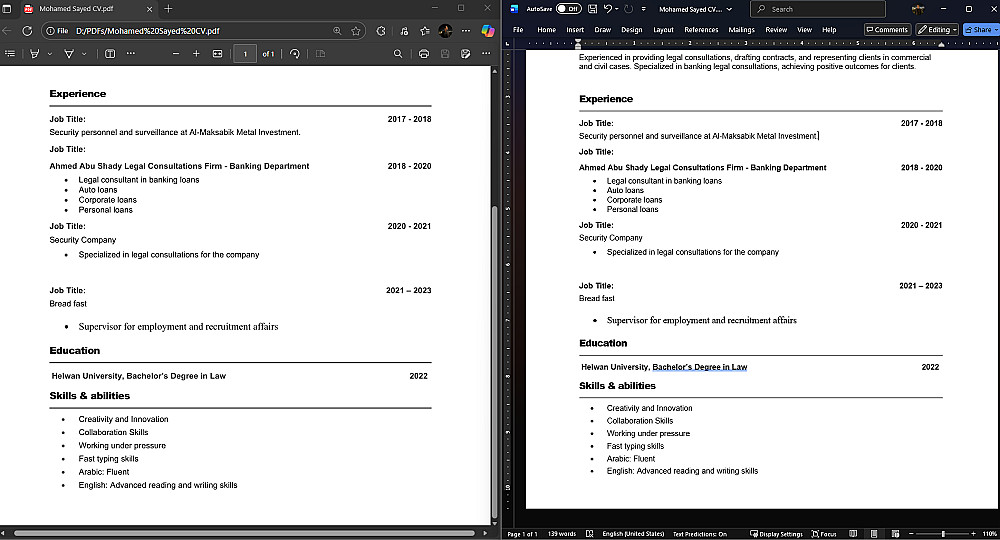1000x540 pixels.
Task: Toggle Text Predictions in status bar
Action: pos(700,534)
